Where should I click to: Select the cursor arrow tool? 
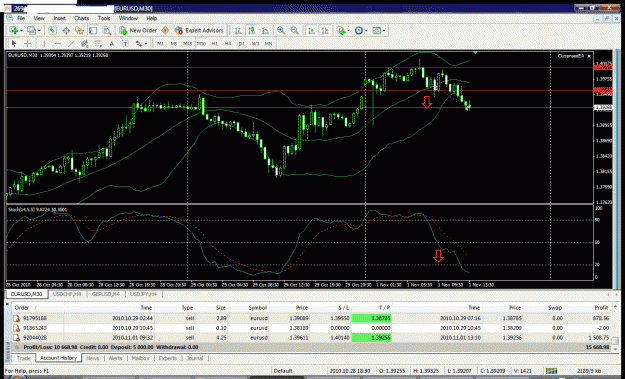tap(14, 43)
